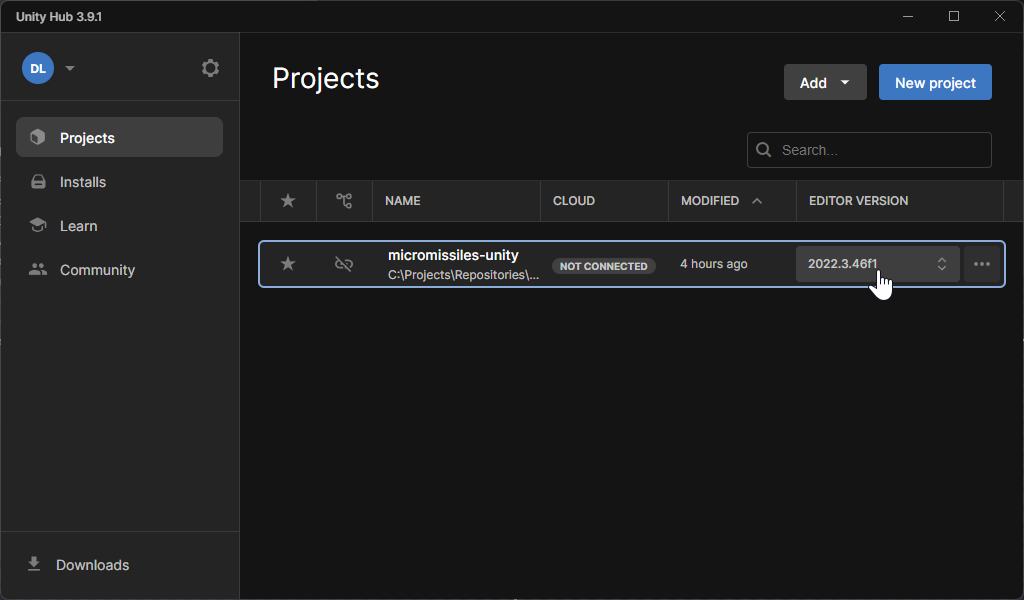
Task: Click the Installs drive icon
Action: pos(38,182)
